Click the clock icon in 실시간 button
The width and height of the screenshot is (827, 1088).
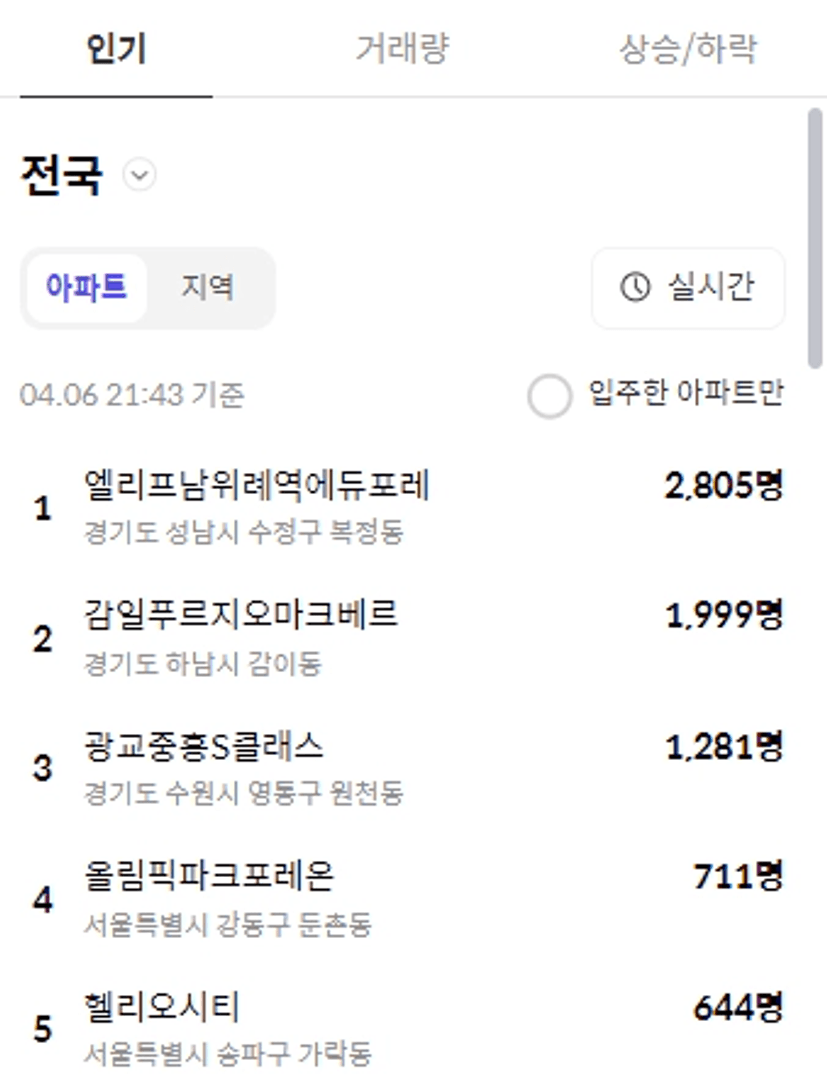635,287
